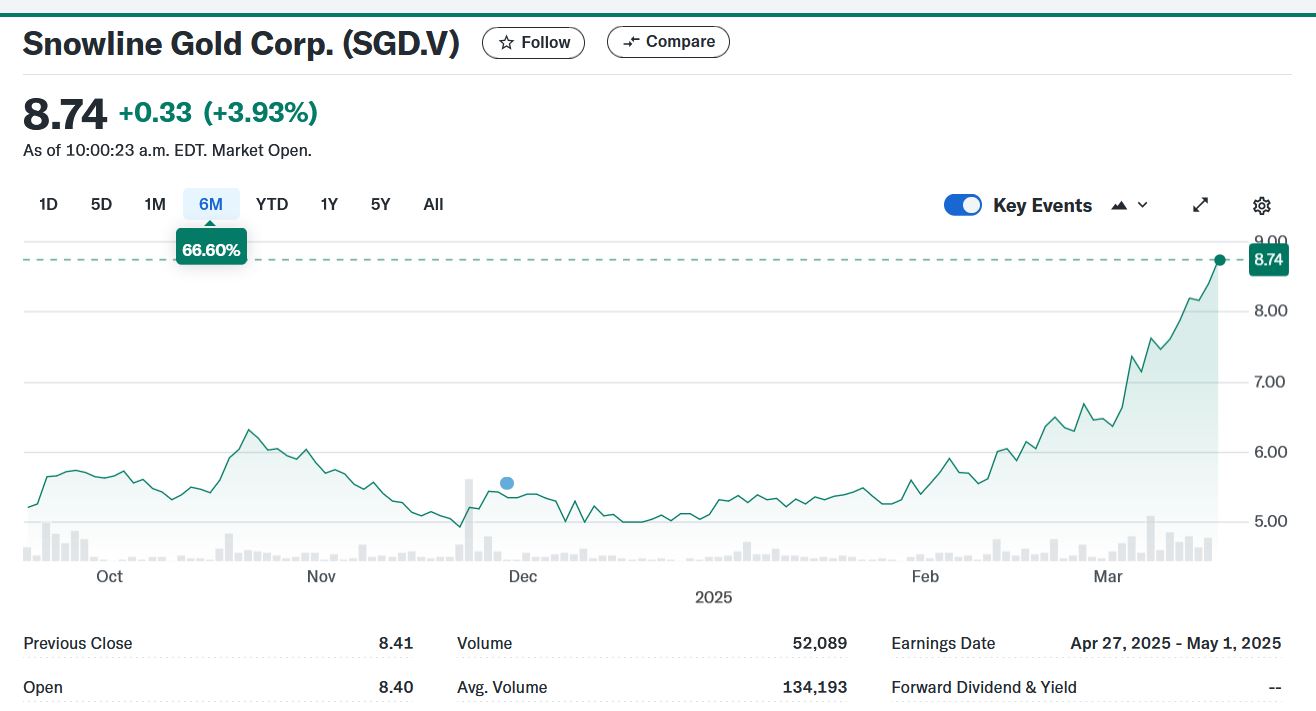
Task: Select the 1D time range
Action: coord(48,204)
